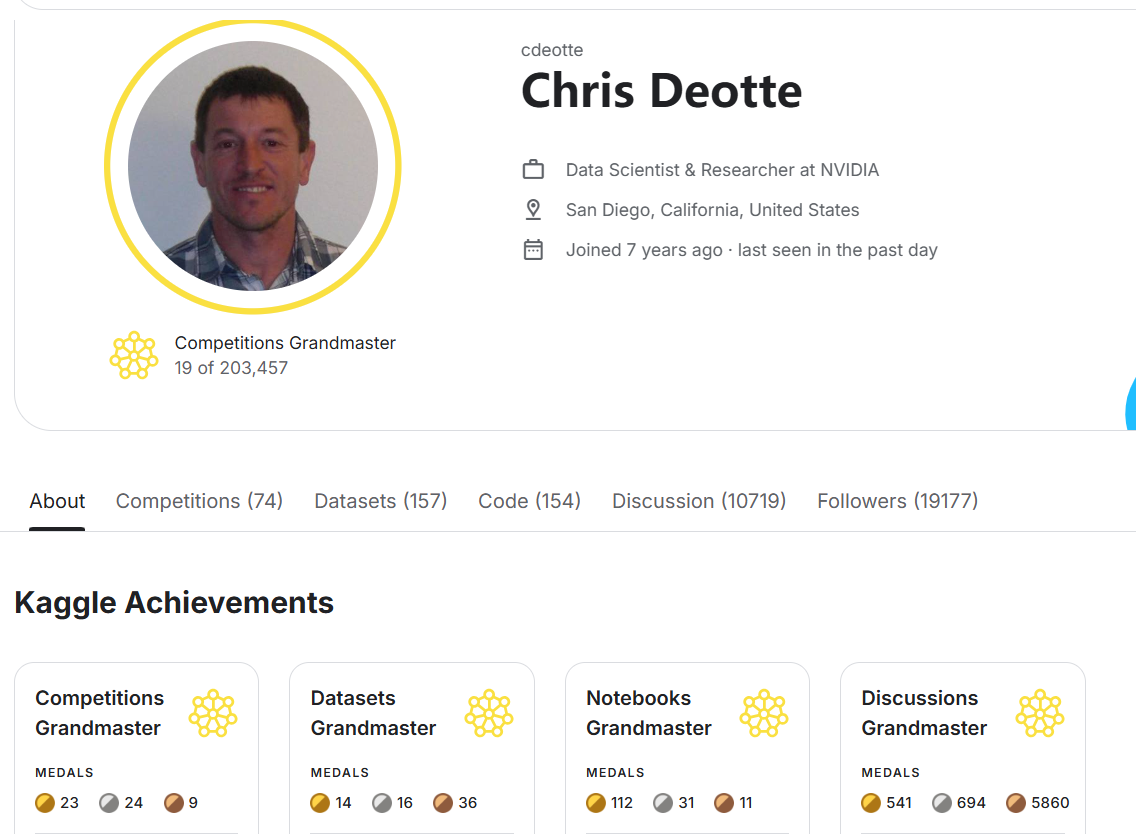Click the gold medal icon in Discussions card
Viewport: 1136px width, 834px height.
pyautogui.click(x=871, y=802)
